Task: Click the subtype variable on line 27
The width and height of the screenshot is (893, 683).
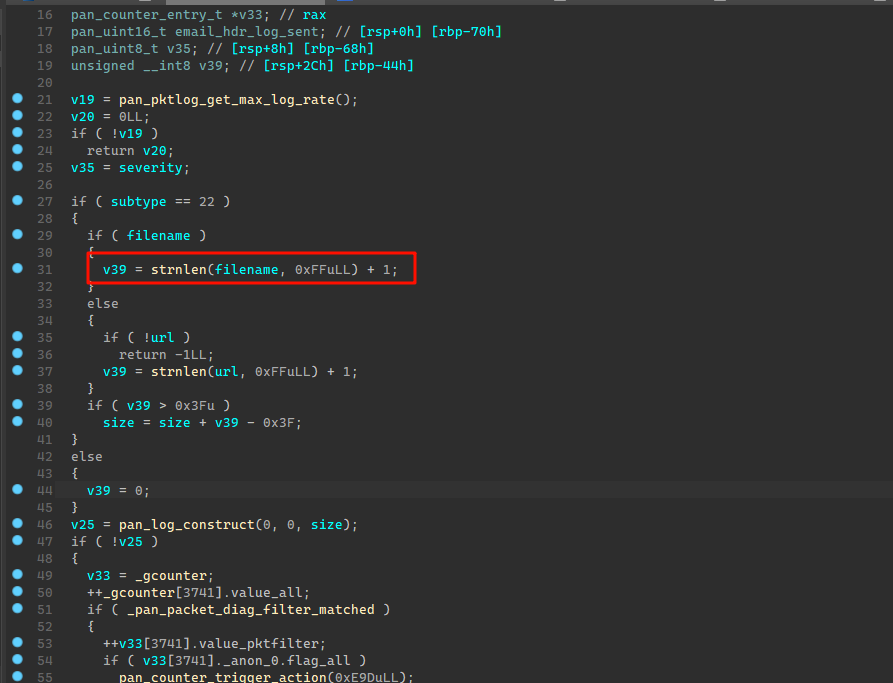Action: click(x=138, y=202)
